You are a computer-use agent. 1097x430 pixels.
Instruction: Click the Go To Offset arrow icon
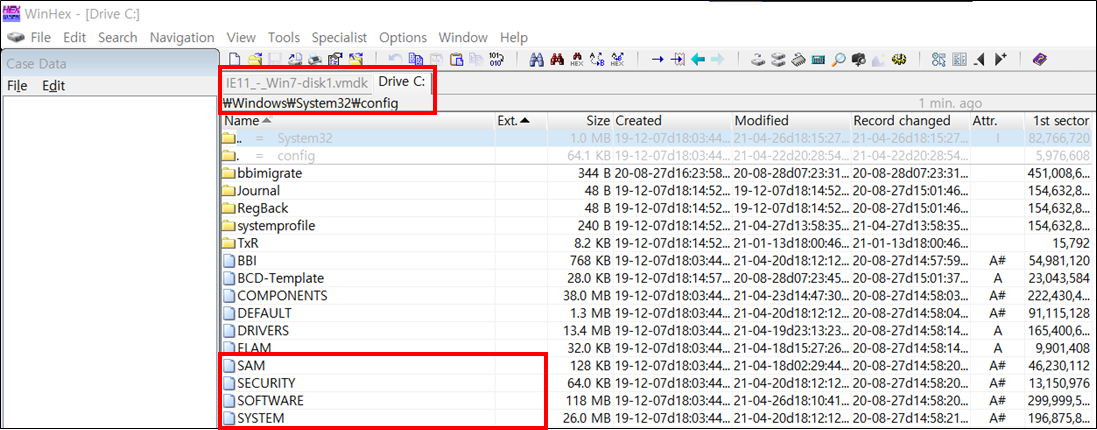[x=658, y=59]
